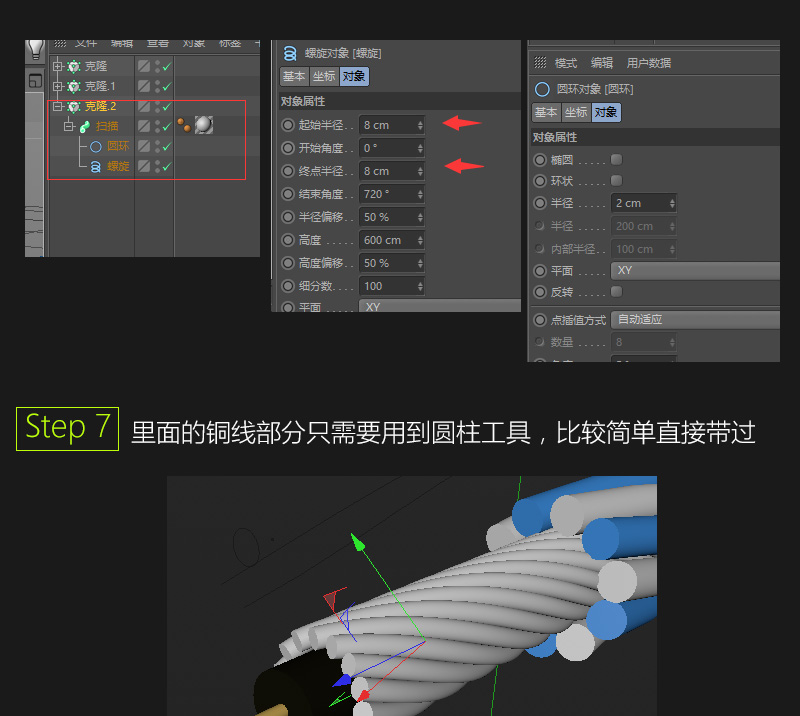Click stepper arrows of circle 半径 2 cm
This screenshot has width=800, height=716.
coord(672,203)
